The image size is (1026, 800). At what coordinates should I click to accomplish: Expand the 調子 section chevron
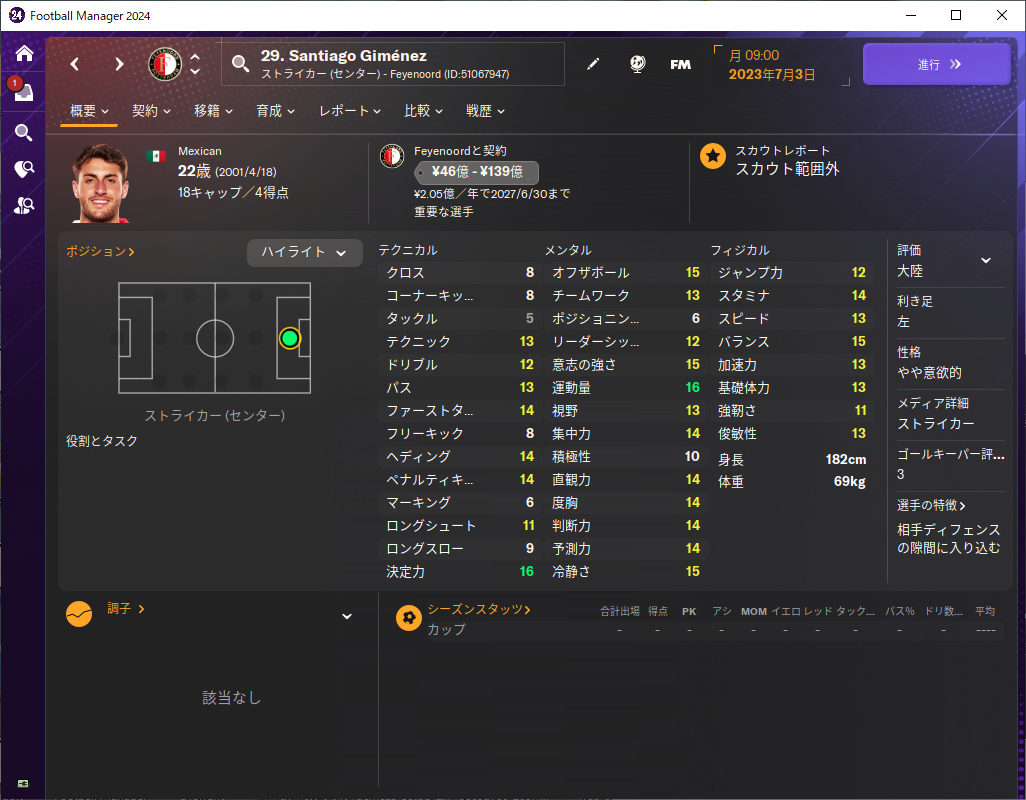(x=347, y=616)
